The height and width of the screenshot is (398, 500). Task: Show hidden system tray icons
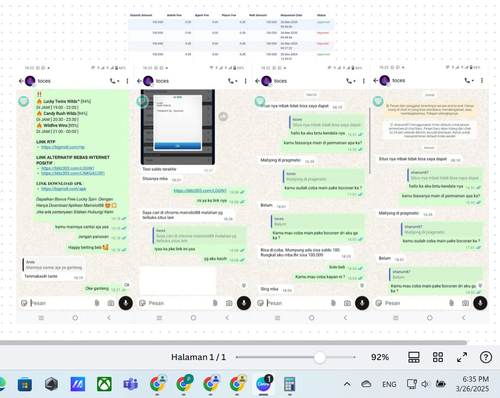(x=347, y=384)
